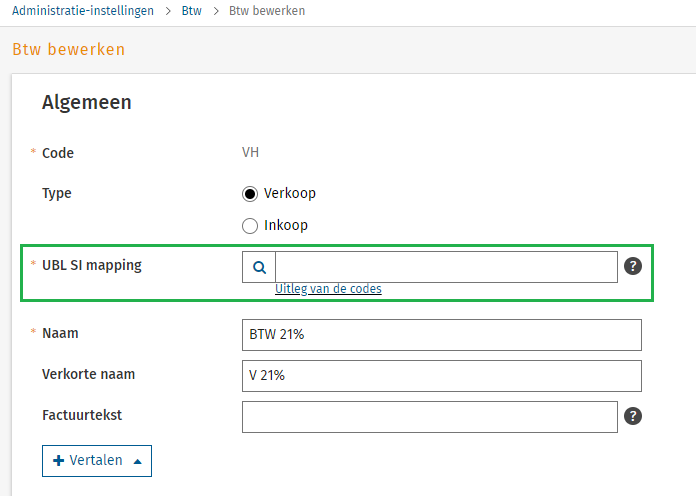Image resolution: width=696 pixels, height=496 pixels.
Task: Open the UBL SI mapping search lookup
Action: pos(259,267)
